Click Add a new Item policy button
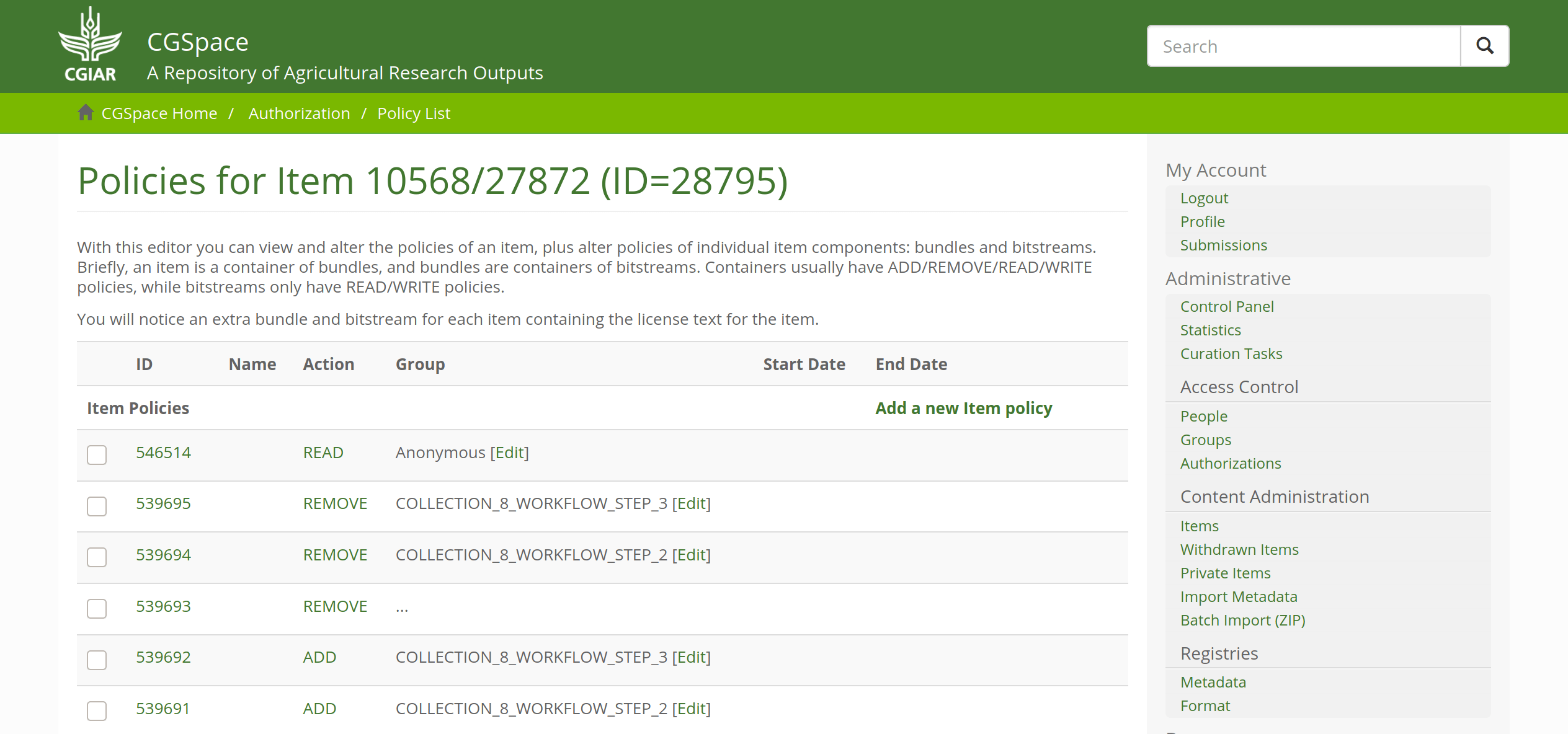Image resolution: width=1568 pixels, height=734 pixels. pos(963,408)
